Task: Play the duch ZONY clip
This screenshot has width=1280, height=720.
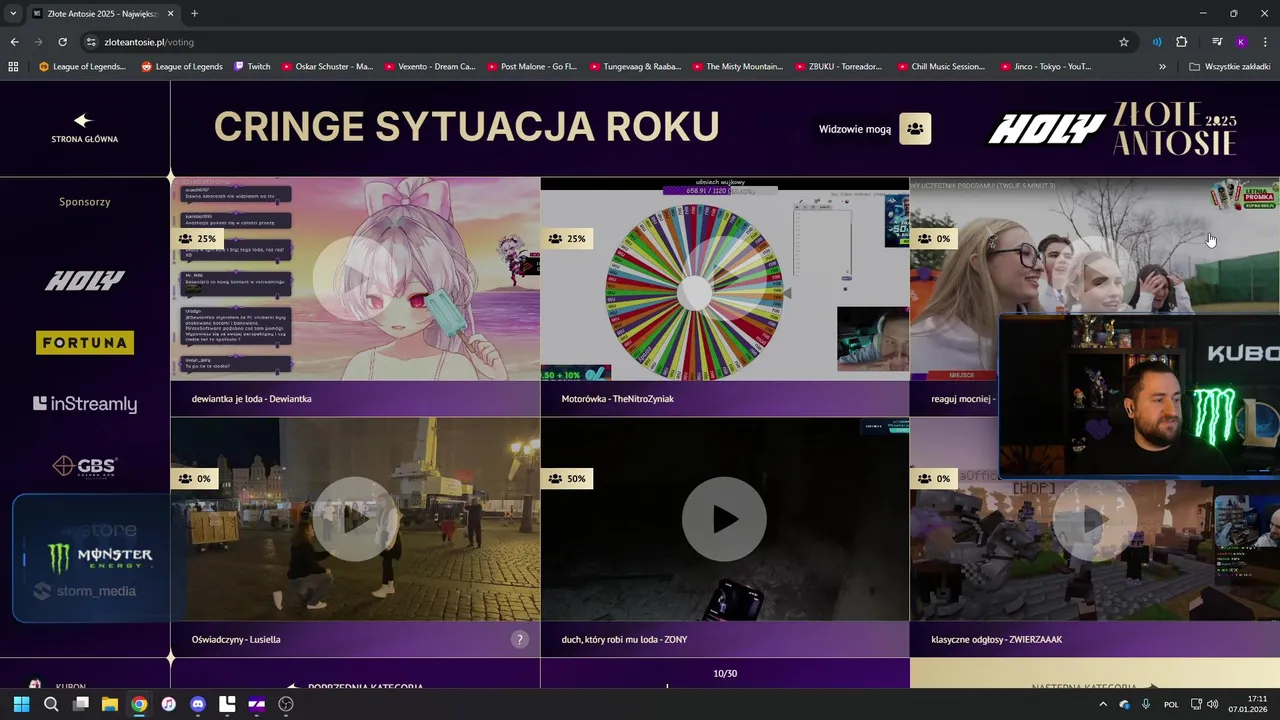Action: coord(724,519)
